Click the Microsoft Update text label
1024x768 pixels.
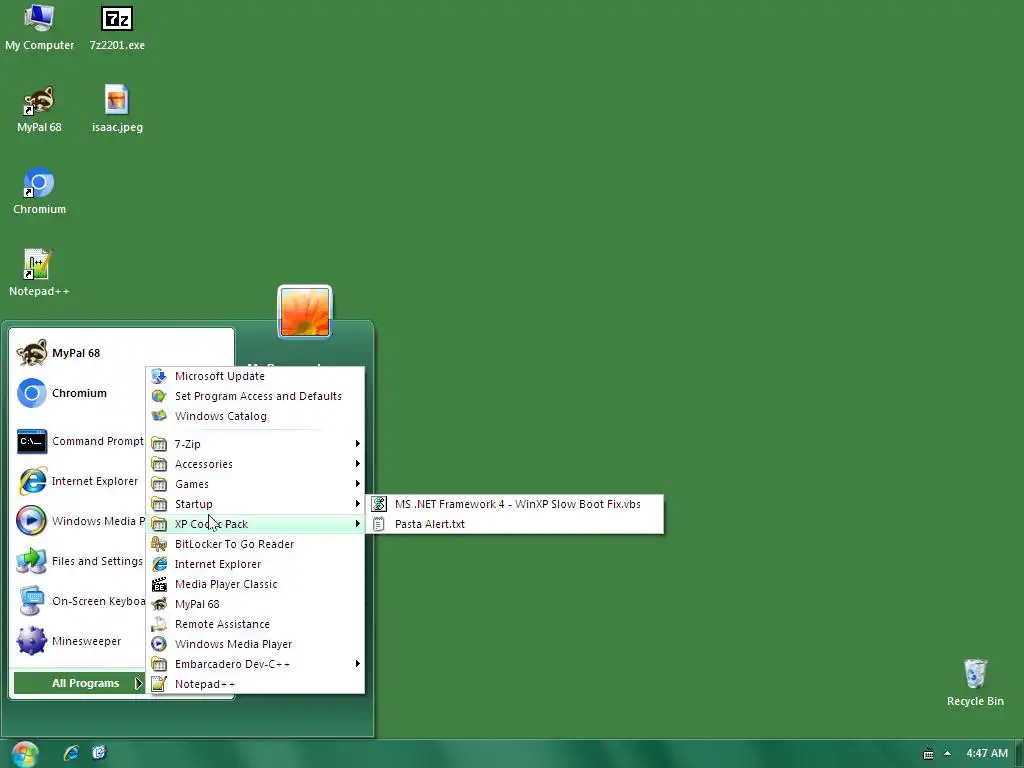tap(219, 376)
